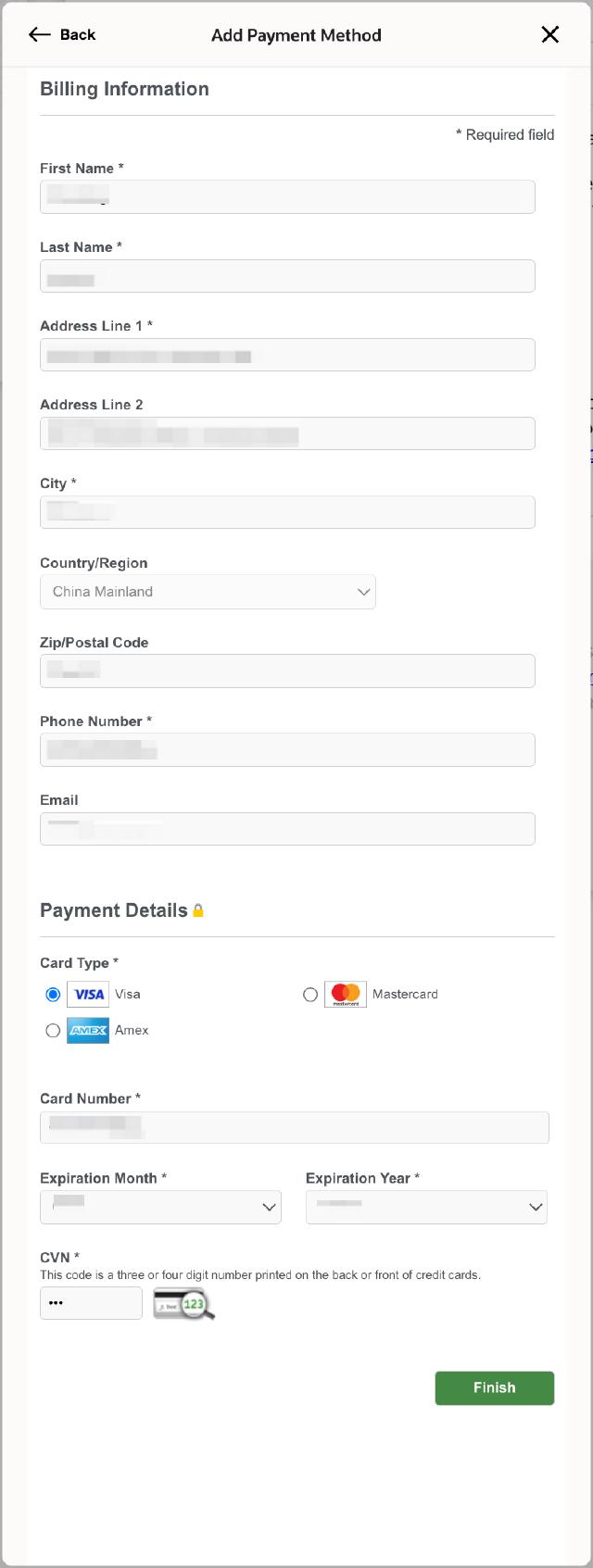Select the Mastercard payment radio button

coord(310,994)
